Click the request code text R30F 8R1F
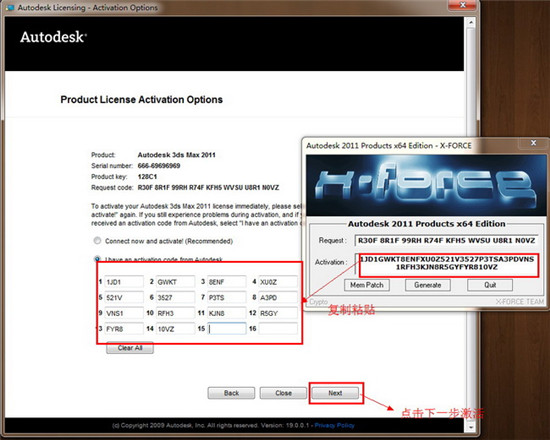The image size is (550, 440). coord(208,187)
